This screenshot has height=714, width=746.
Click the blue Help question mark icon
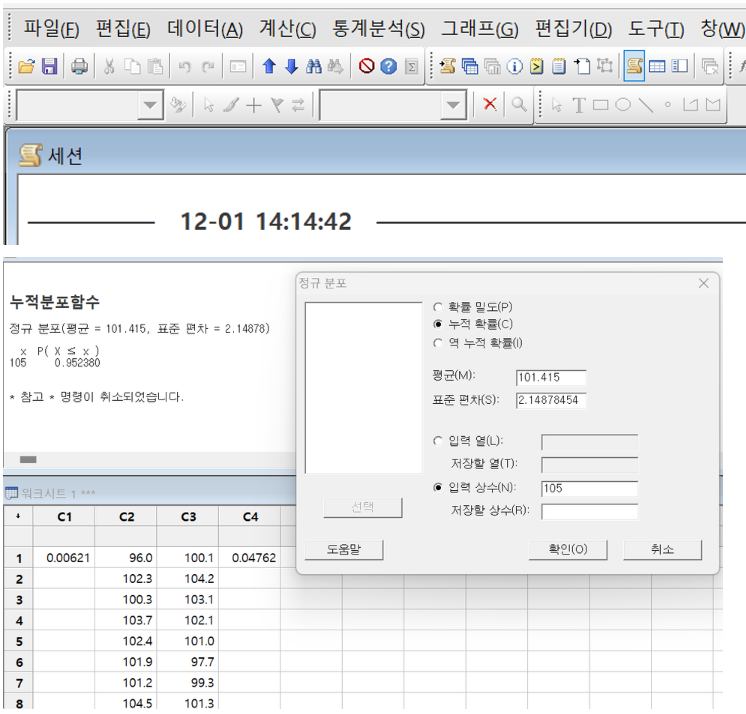coord(389,66)
